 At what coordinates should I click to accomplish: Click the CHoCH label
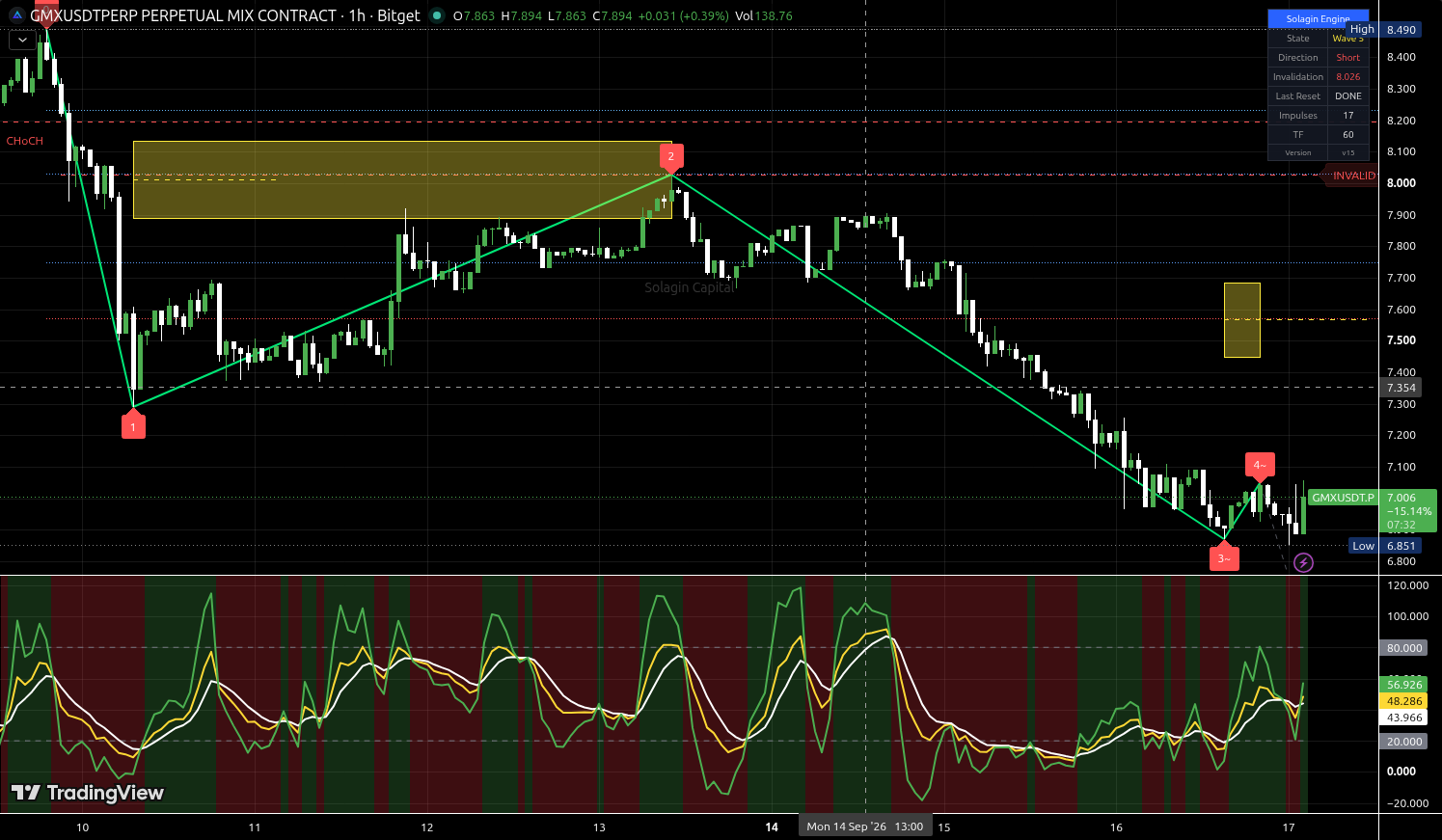click(x=25, y=141)
